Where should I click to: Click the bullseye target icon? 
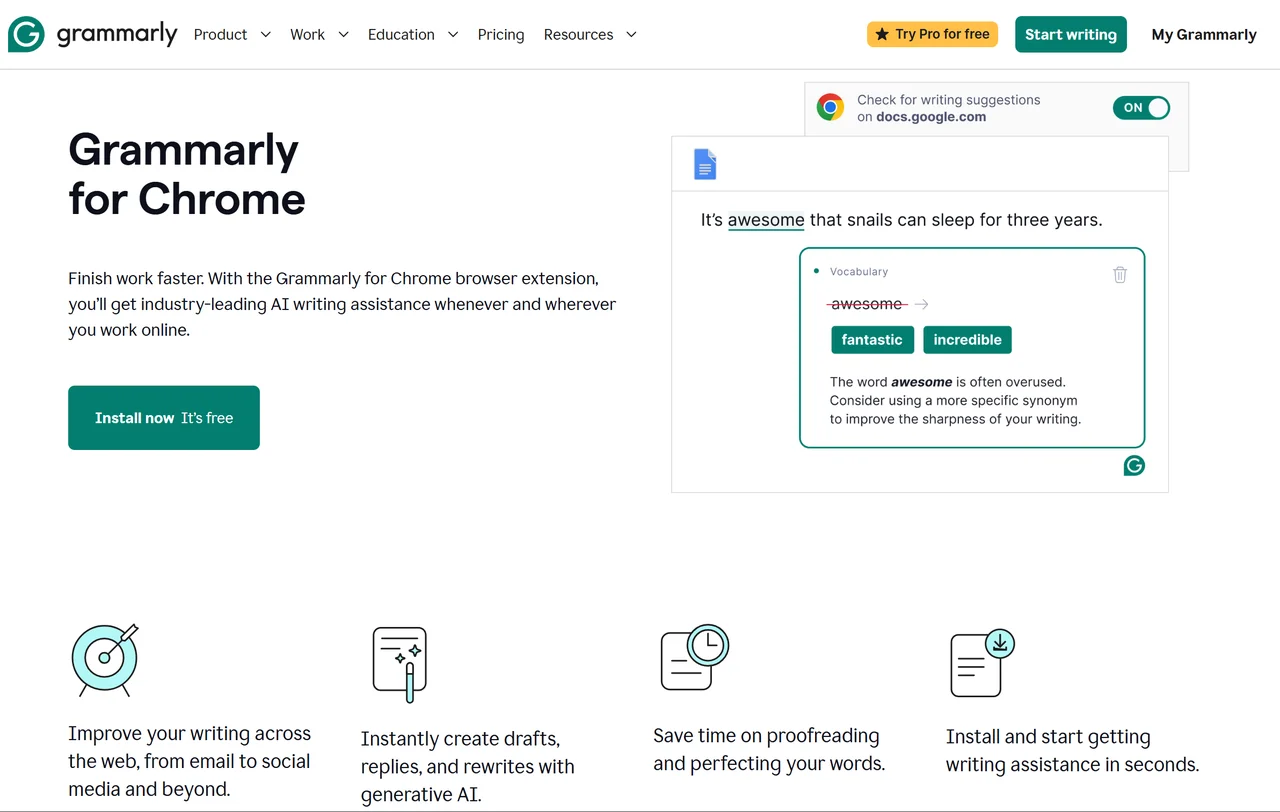coord(104,660)
